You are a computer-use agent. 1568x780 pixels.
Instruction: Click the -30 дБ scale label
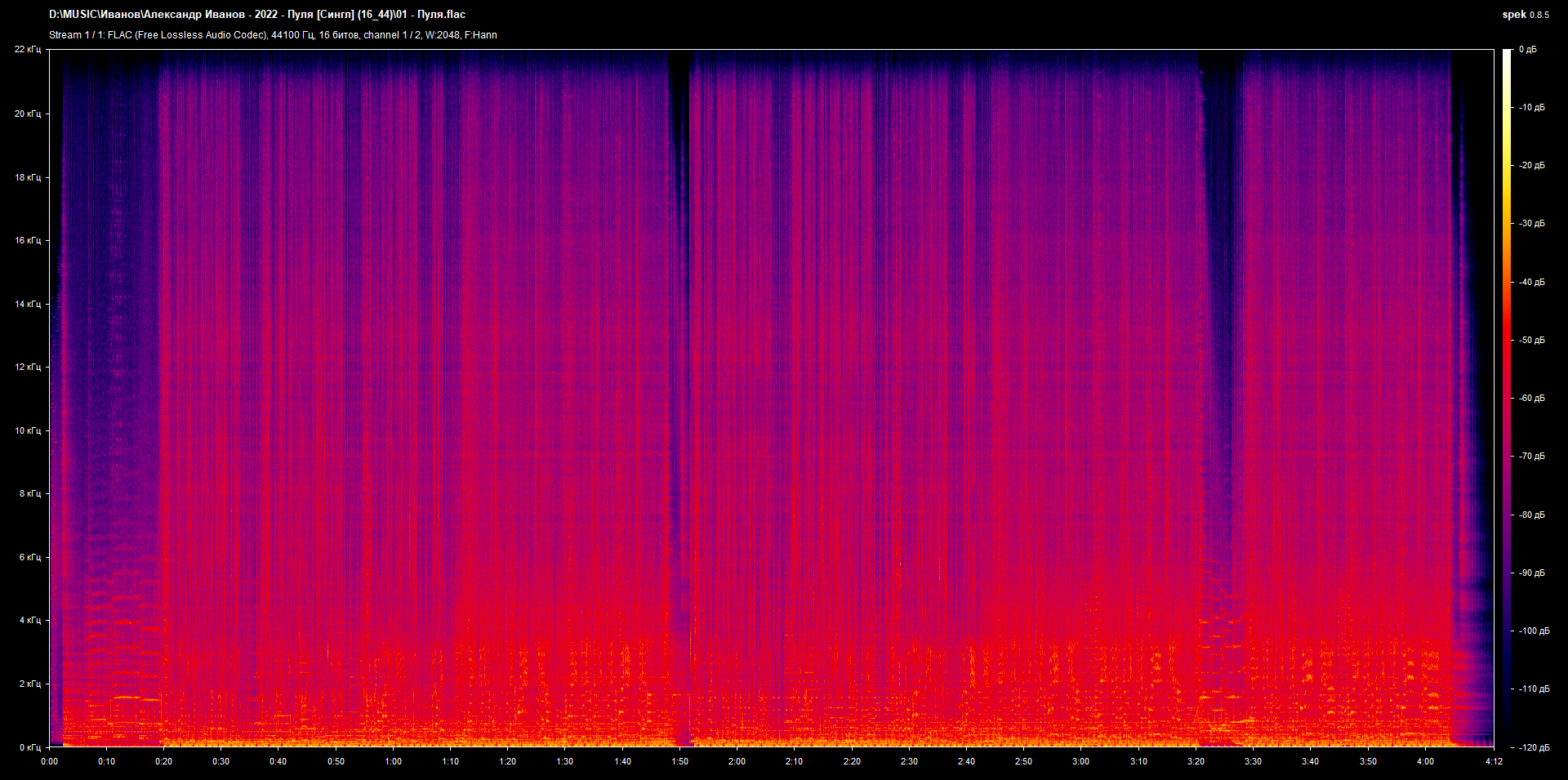[1531, 224]
